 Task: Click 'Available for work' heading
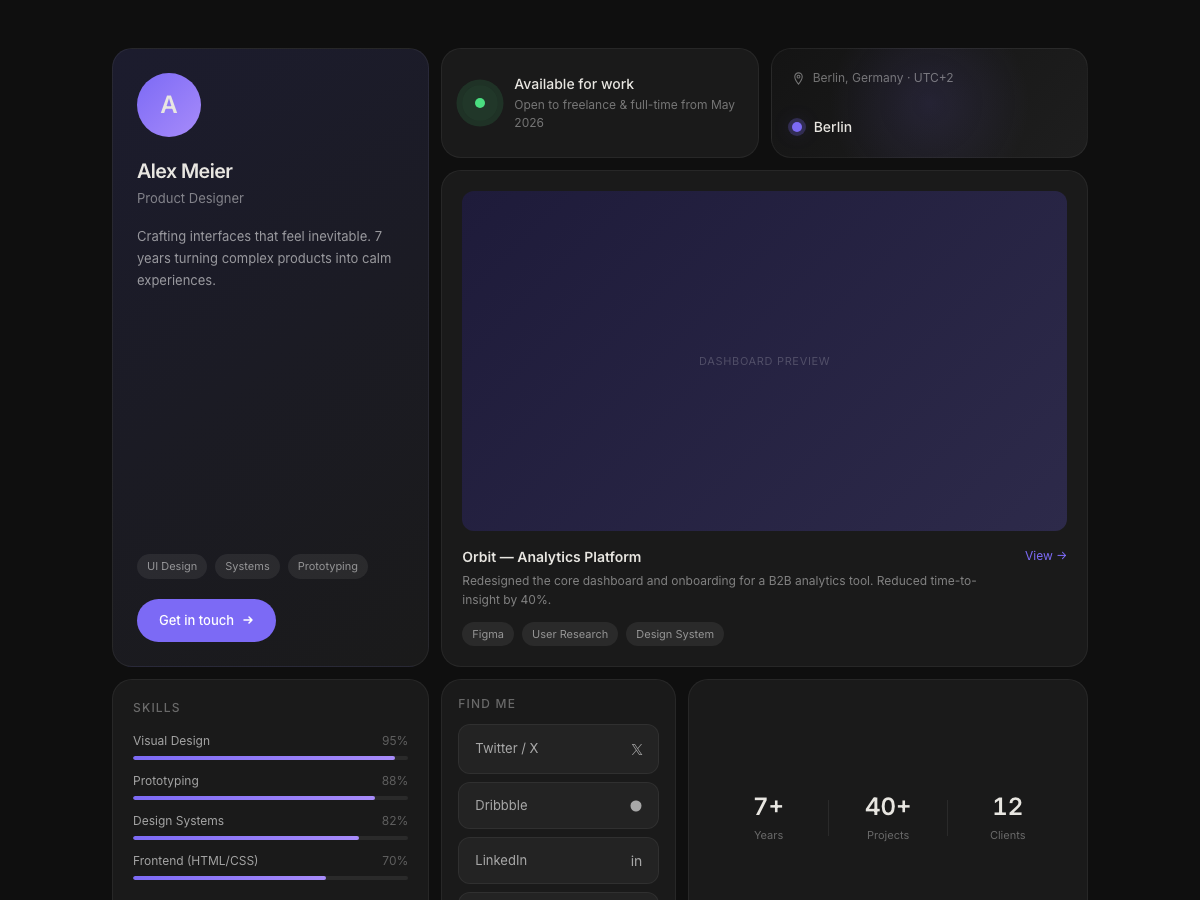574,84
